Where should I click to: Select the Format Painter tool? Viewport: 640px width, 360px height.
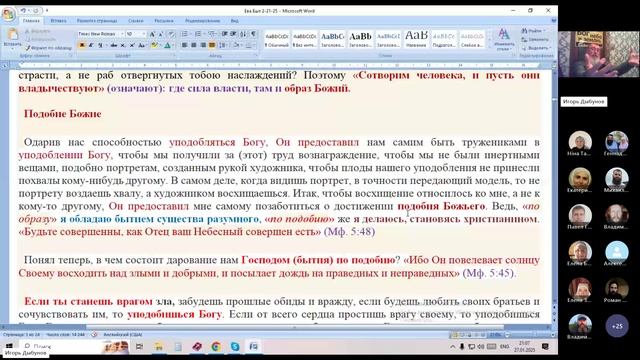point(48,48)
